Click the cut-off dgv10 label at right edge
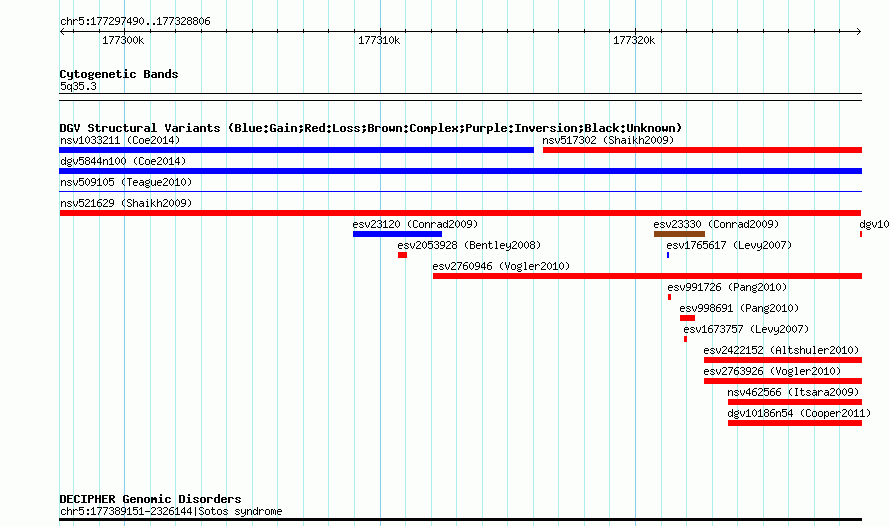This screenshot has width=890, height=526. (874, 224)
